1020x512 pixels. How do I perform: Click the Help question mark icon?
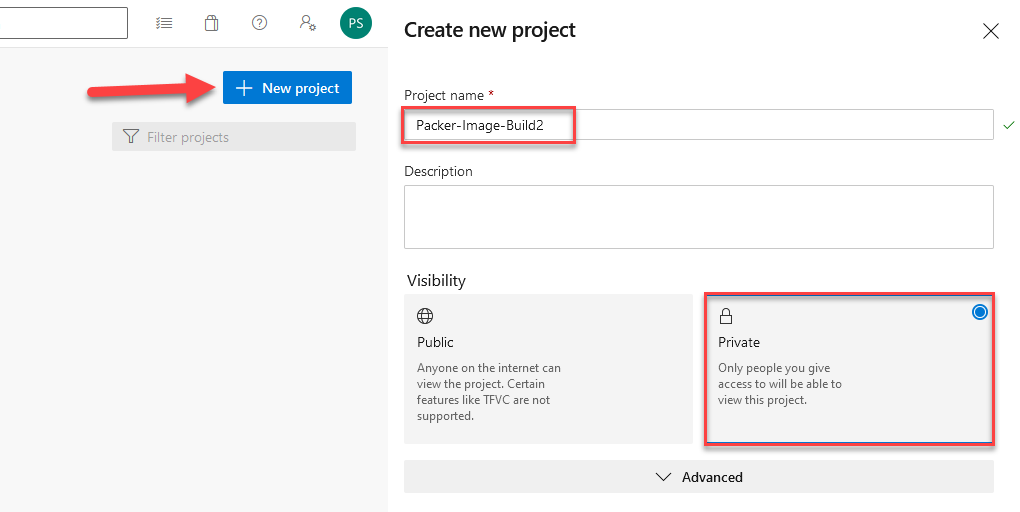tap(259, 23)
